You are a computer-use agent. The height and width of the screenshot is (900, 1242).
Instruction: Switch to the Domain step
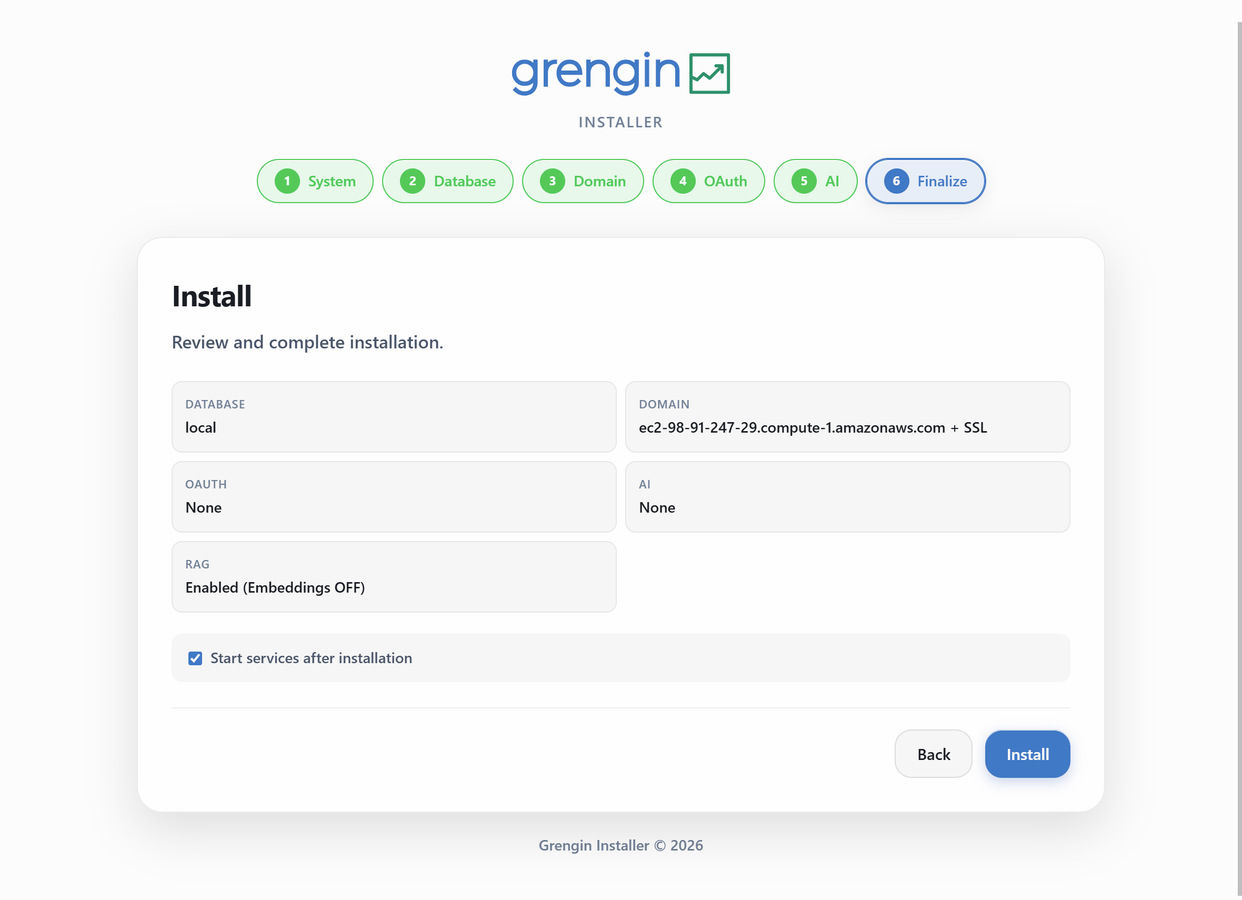point(583,181)
